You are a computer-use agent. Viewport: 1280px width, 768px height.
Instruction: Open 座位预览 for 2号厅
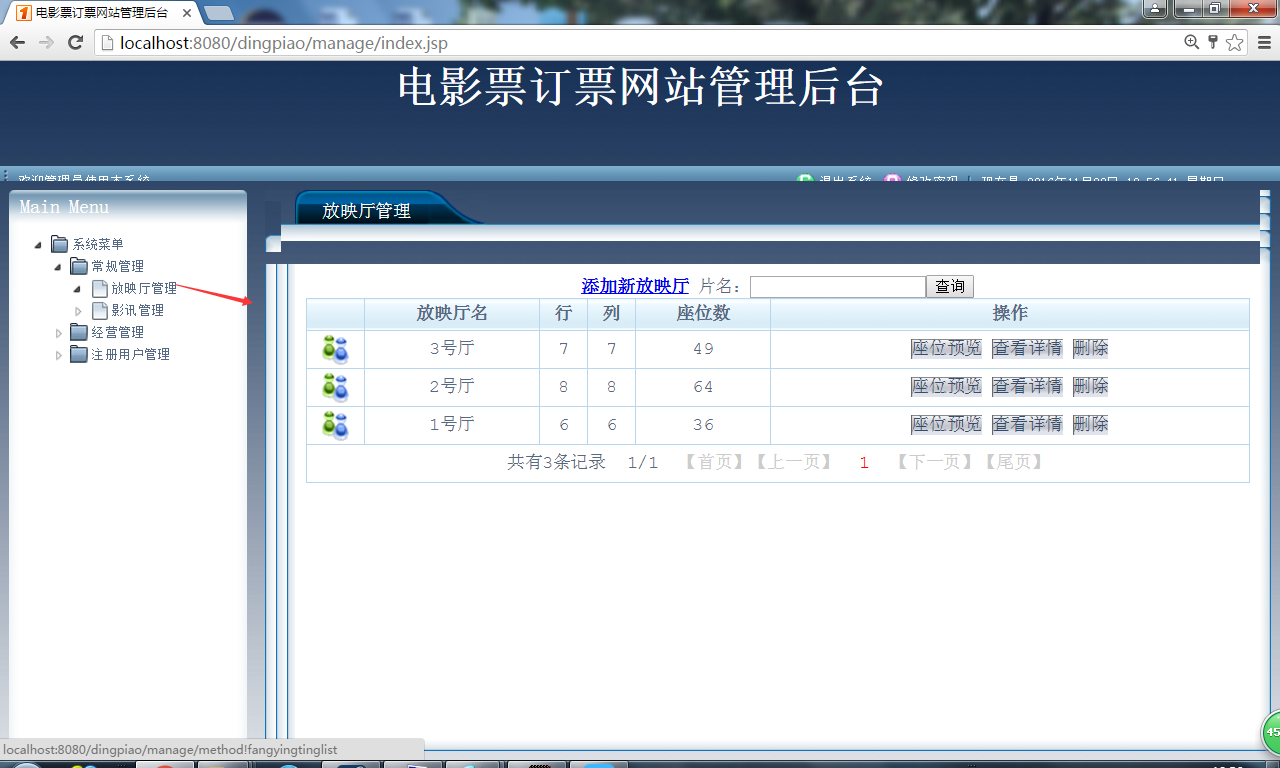(946, 386)
